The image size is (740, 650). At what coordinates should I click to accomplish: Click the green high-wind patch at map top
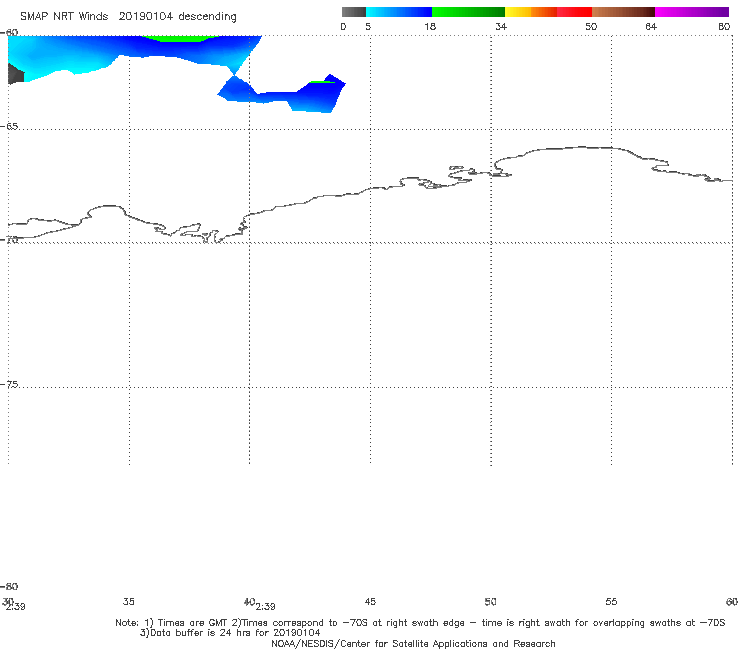[179, 38]
